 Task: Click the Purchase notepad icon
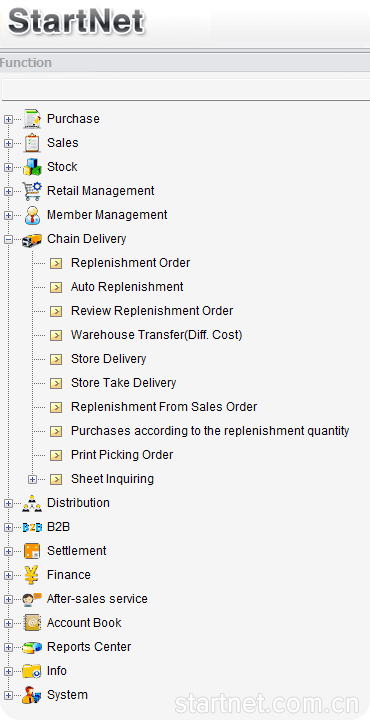click(x=32, y=119)
